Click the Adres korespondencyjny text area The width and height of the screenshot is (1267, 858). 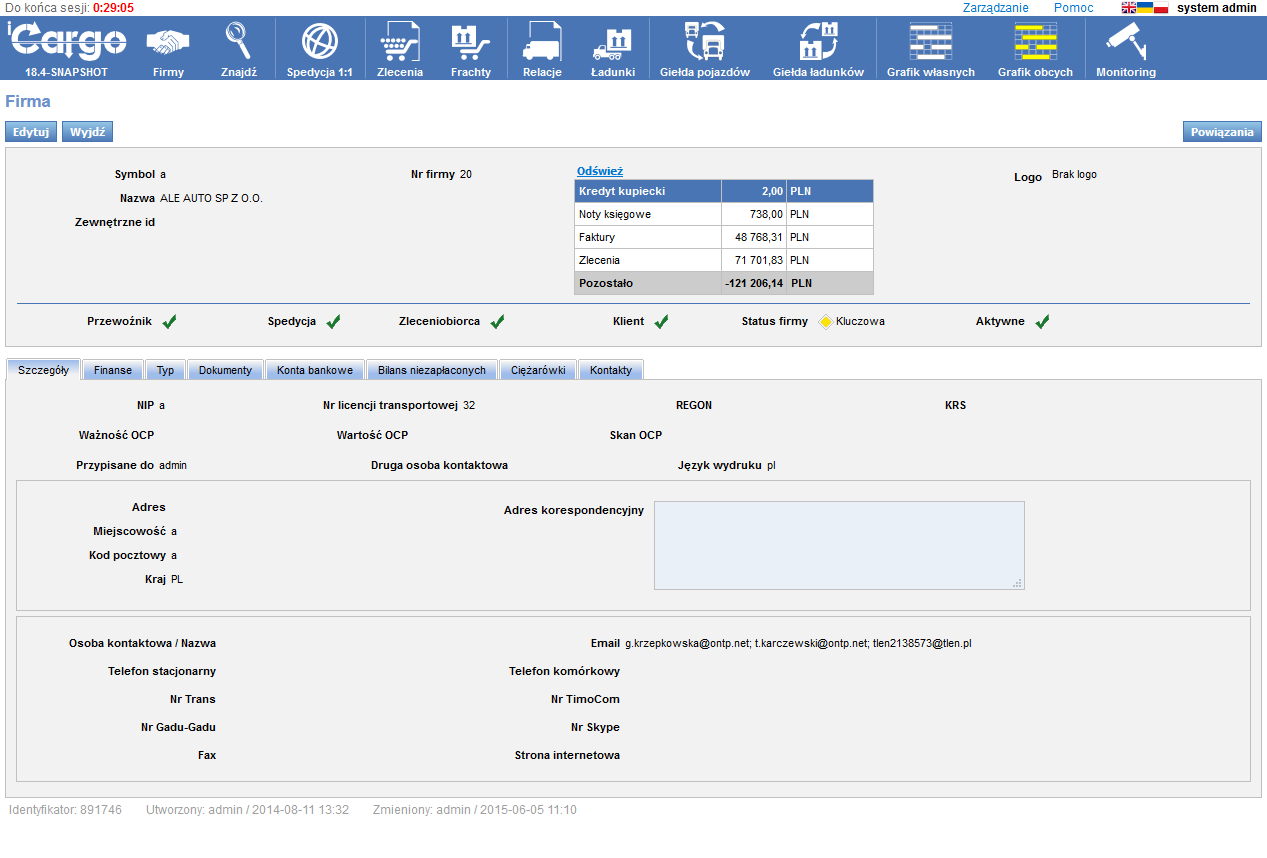(838, 545)
